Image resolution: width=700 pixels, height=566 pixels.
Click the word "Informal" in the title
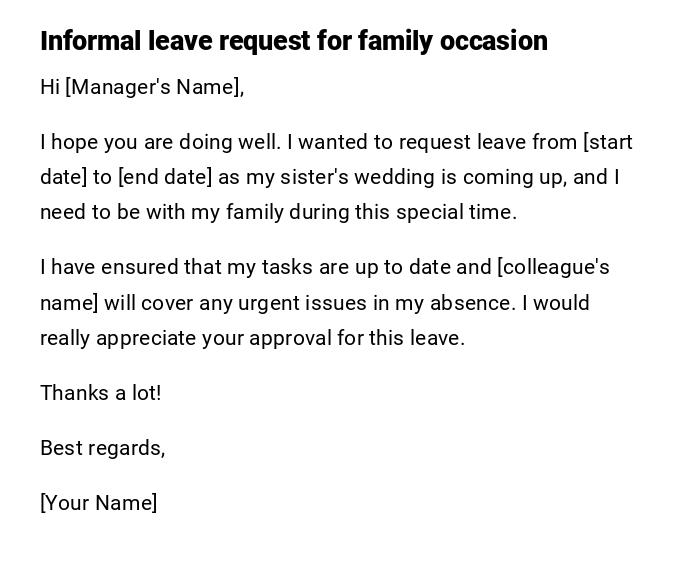[x=91, y=41]
